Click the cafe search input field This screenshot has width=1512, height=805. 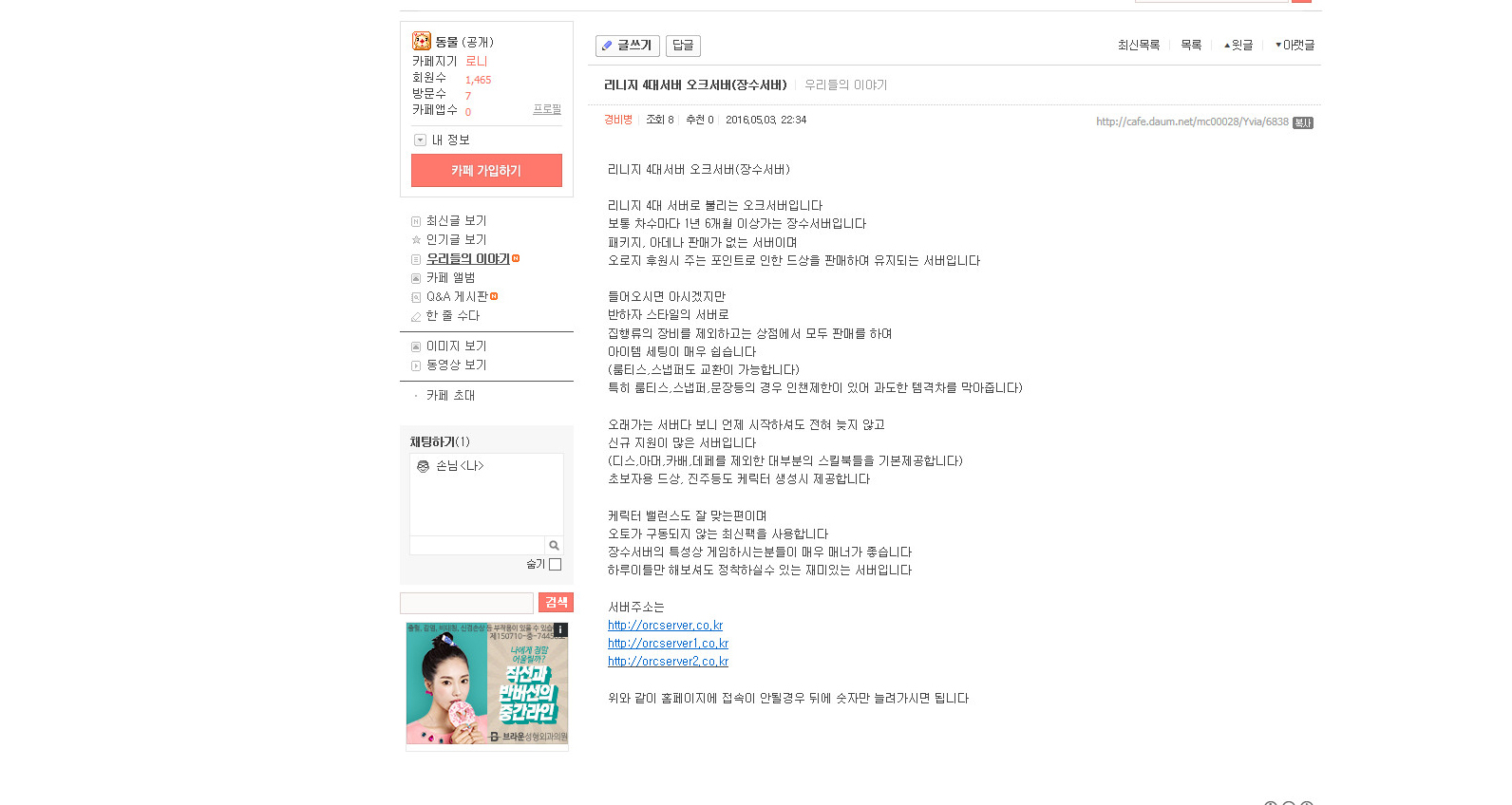click(466, 603)
